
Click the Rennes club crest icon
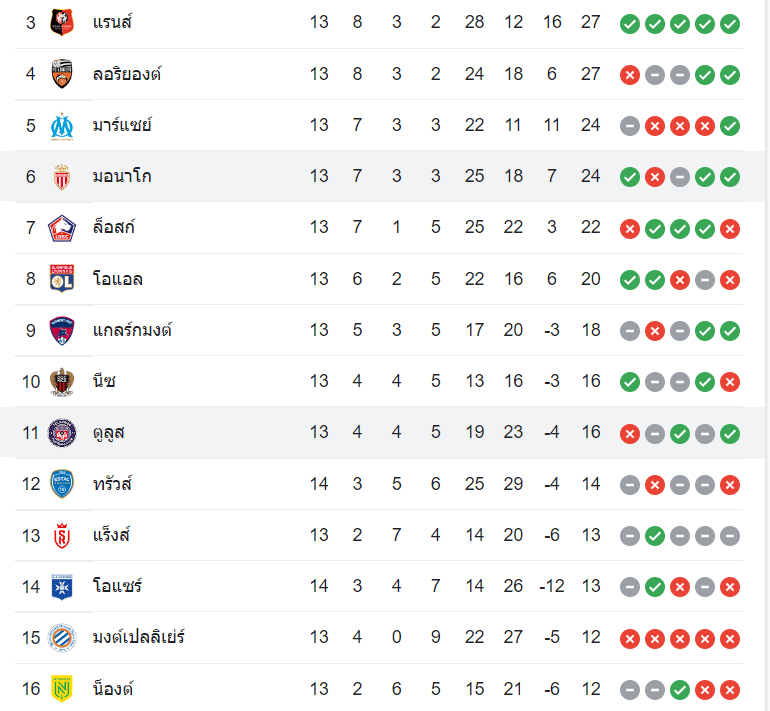(x=63, y=21)
